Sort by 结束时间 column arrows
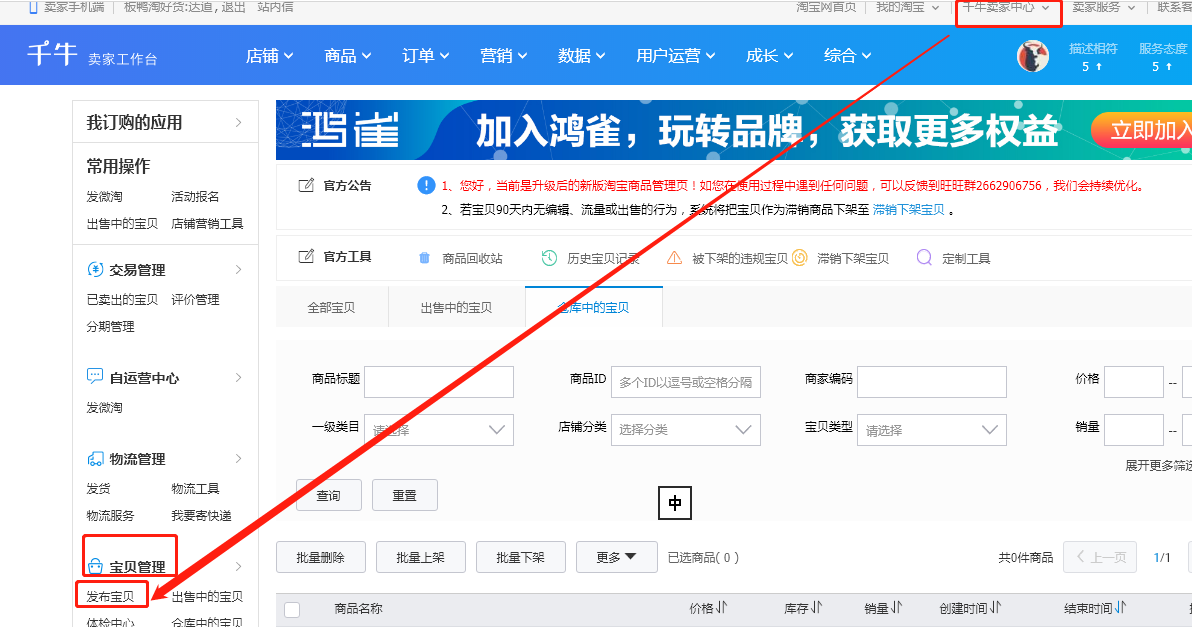Image resolution: width=1192 pixels, height=627 pixels. point(1121,608)
